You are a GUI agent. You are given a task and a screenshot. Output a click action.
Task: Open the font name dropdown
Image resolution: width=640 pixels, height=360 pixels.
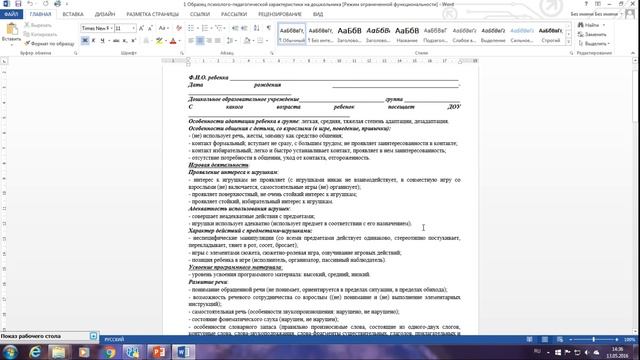110,28
